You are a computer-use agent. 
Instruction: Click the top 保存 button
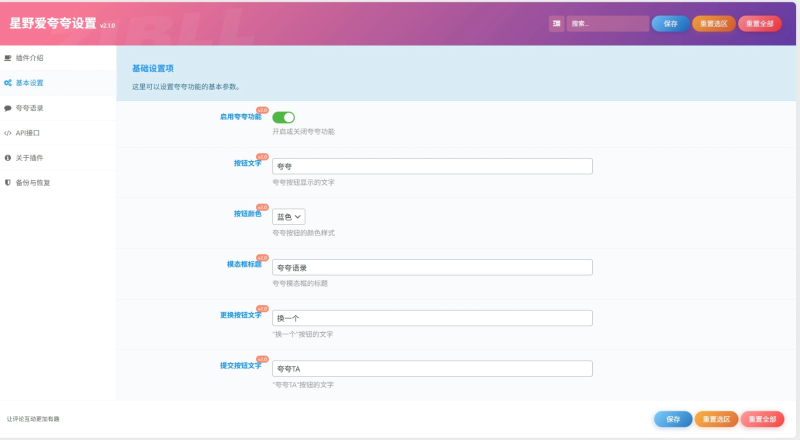click(x=670, y=23)
